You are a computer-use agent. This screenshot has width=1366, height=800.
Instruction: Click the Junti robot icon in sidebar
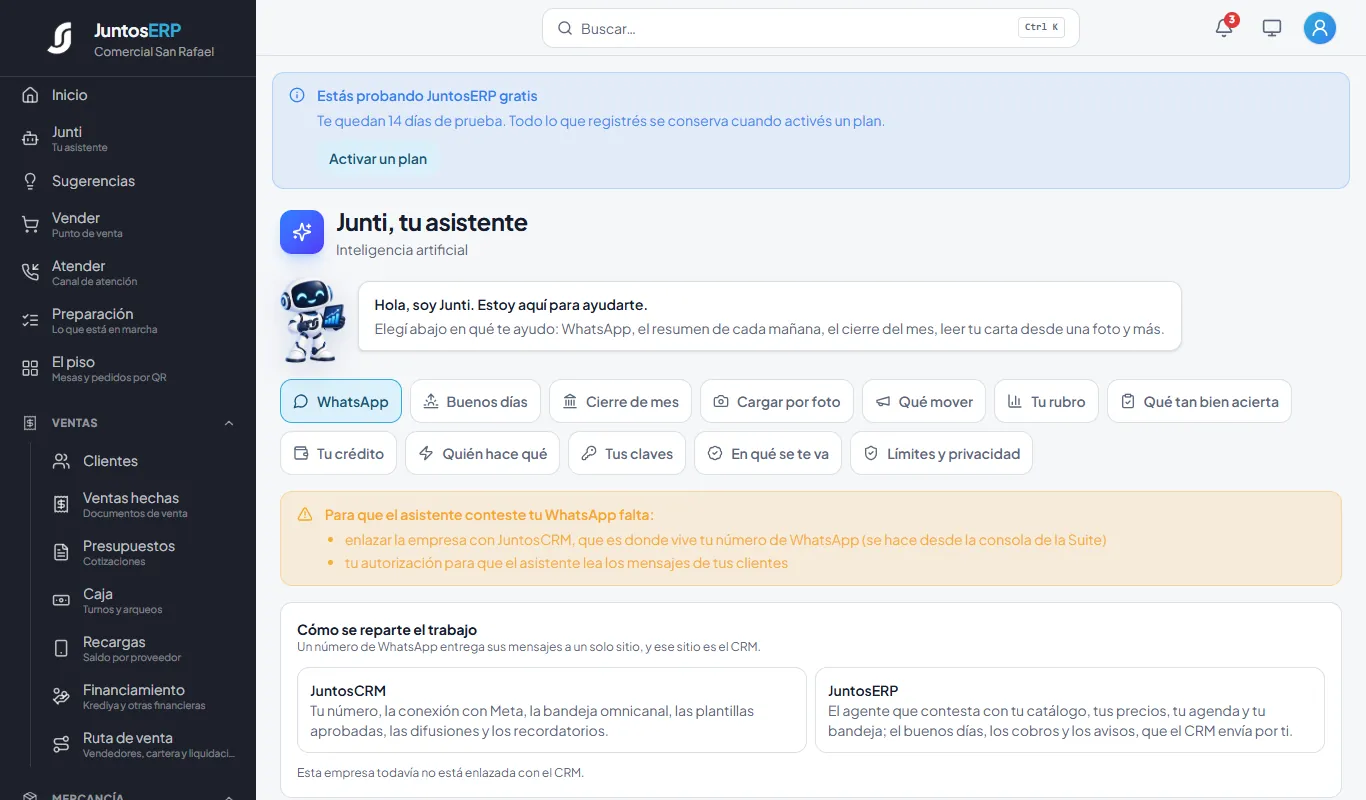(x=30, y=139)
